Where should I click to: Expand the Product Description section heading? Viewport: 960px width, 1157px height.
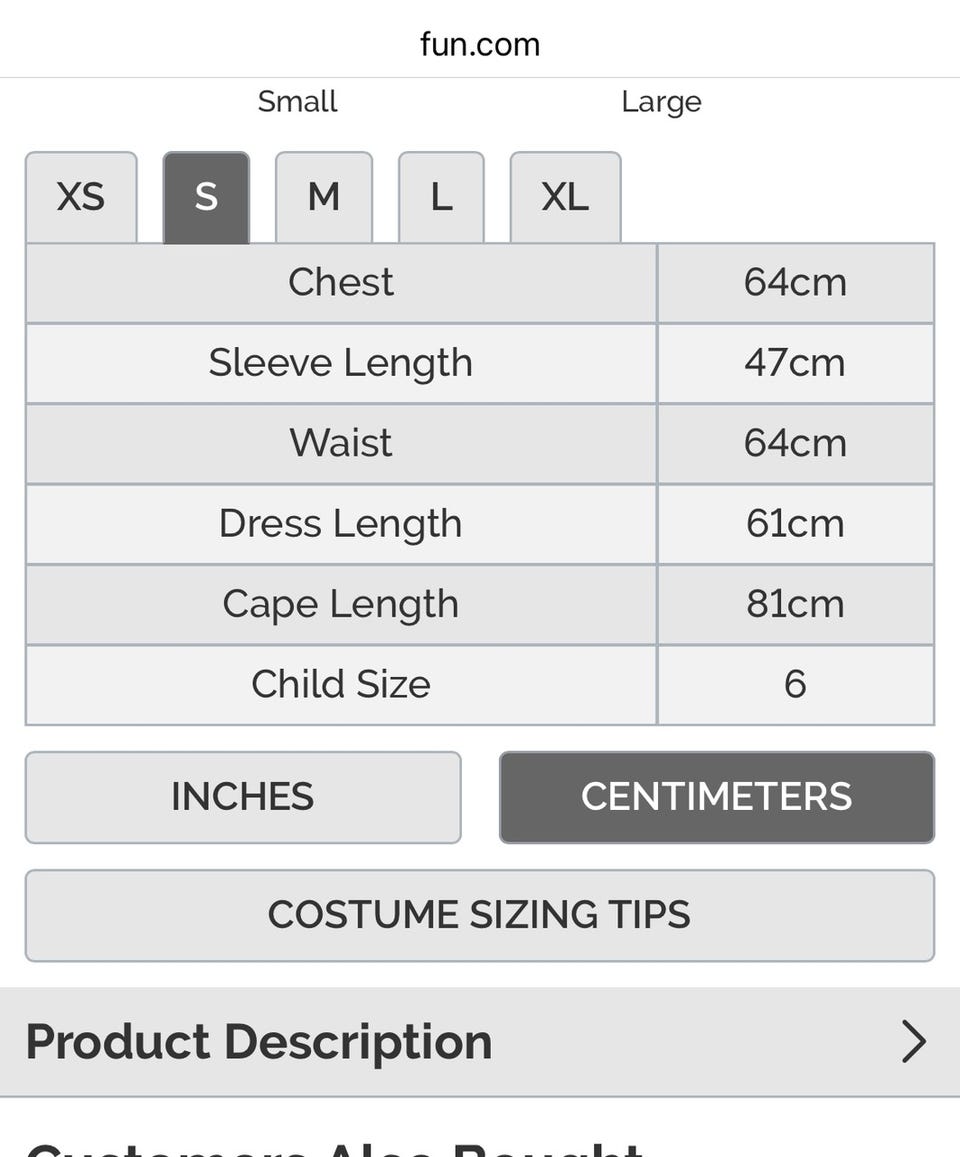pyautogui.click(x=259, y=1042)
